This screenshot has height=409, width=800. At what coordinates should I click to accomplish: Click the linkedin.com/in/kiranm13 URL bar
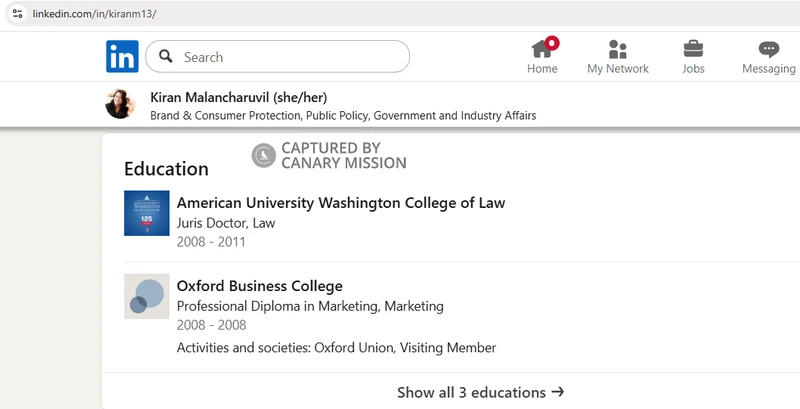tap(94, 14)
